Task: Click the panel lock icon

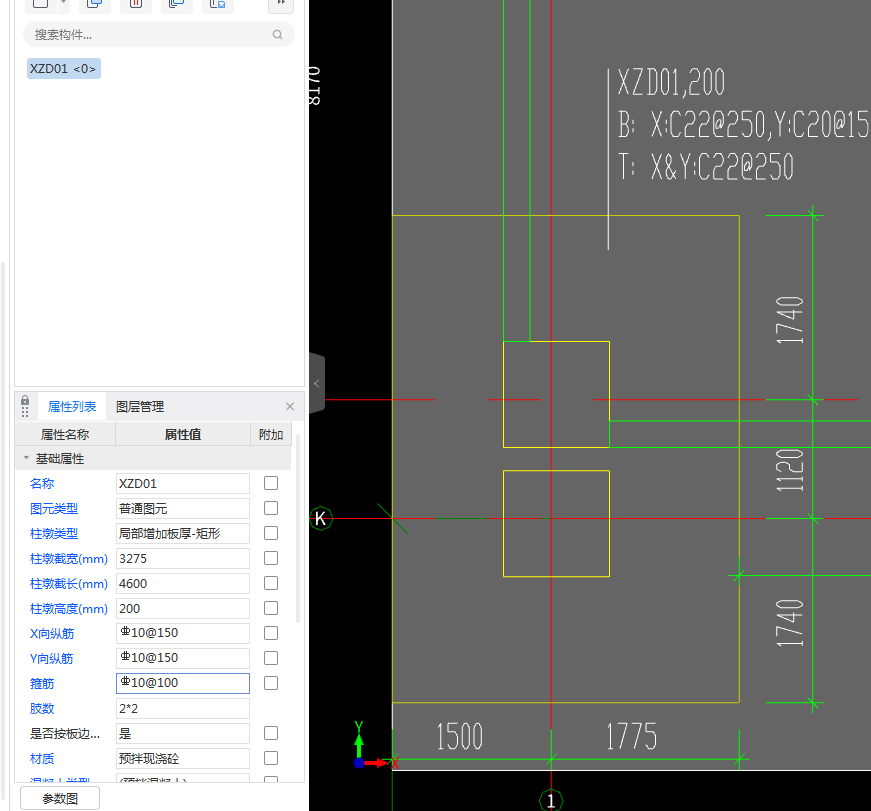Action: (25, 406)
